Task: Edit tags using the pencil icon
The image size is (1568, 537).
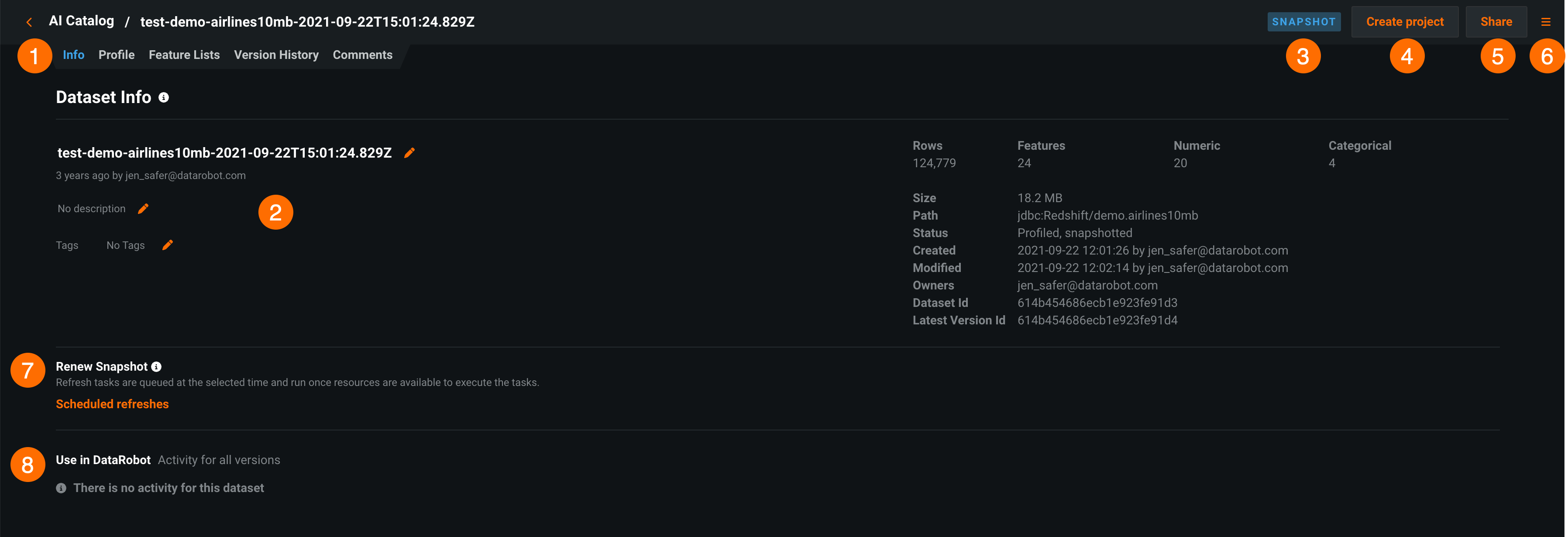Action: (x=168, y=245)
